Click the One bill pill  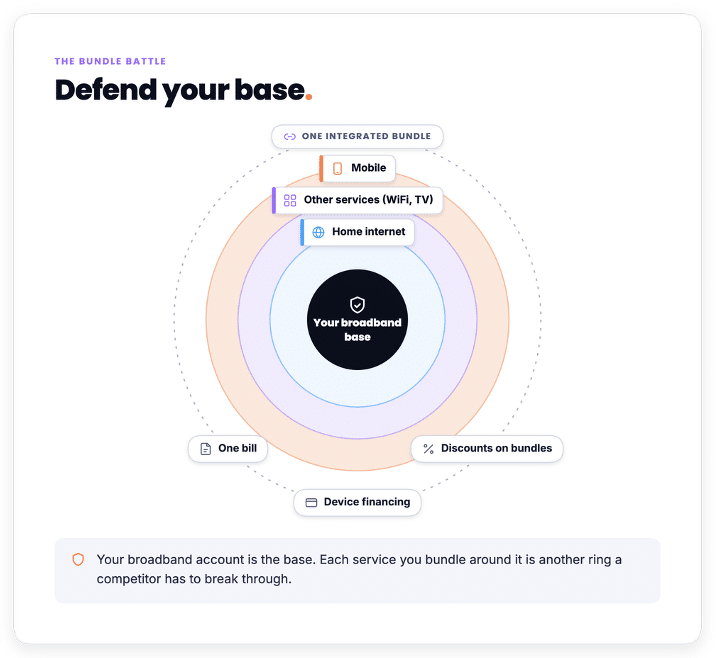point(228,449)
